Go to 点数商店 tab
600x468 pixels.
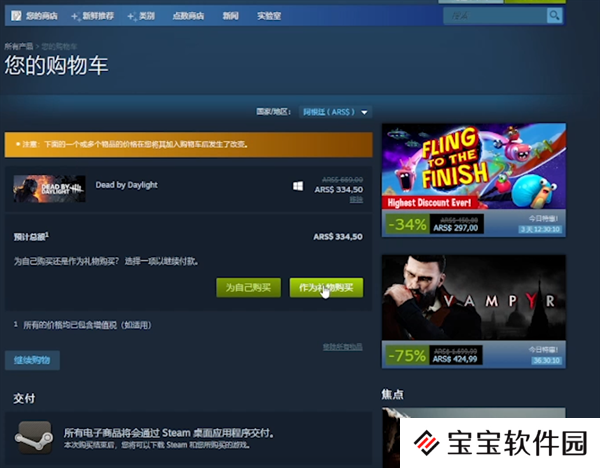point(188,16)
